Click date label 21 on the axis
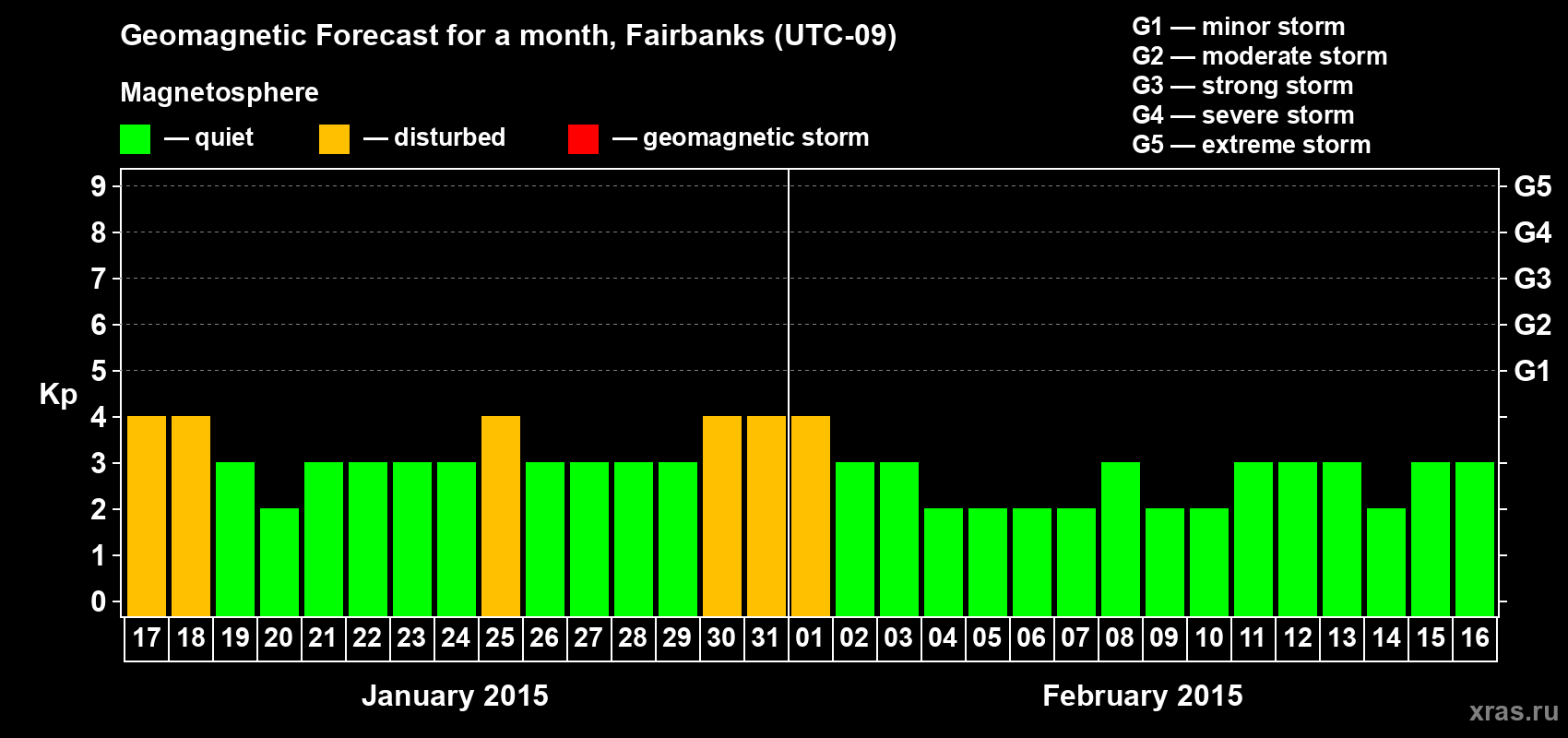This screenshot has width=1568, height=738. point(323,638)
